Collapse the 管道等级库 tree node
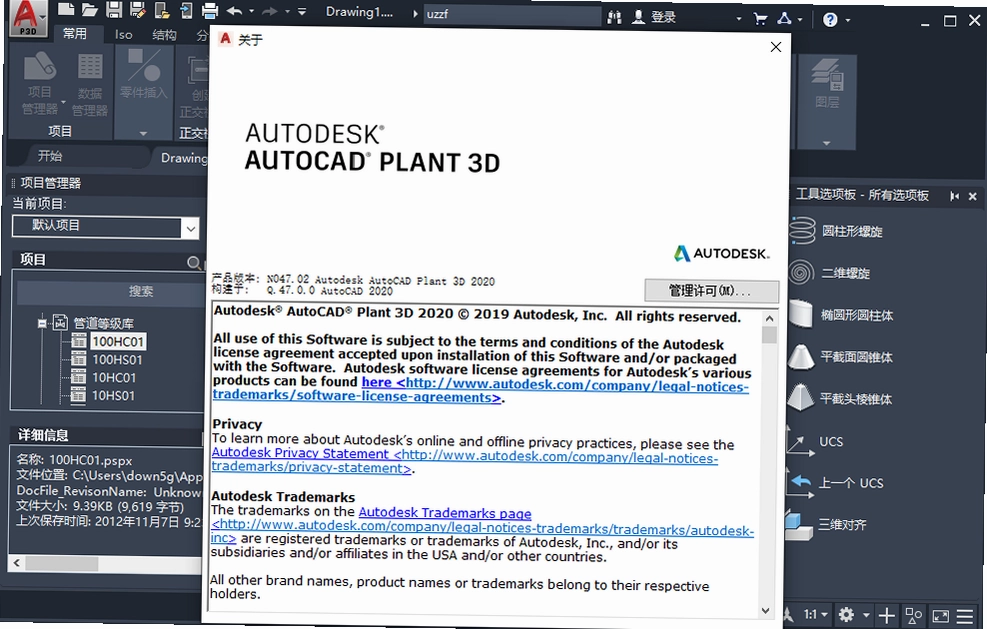 pyautogui.click(x=42, y=324)
